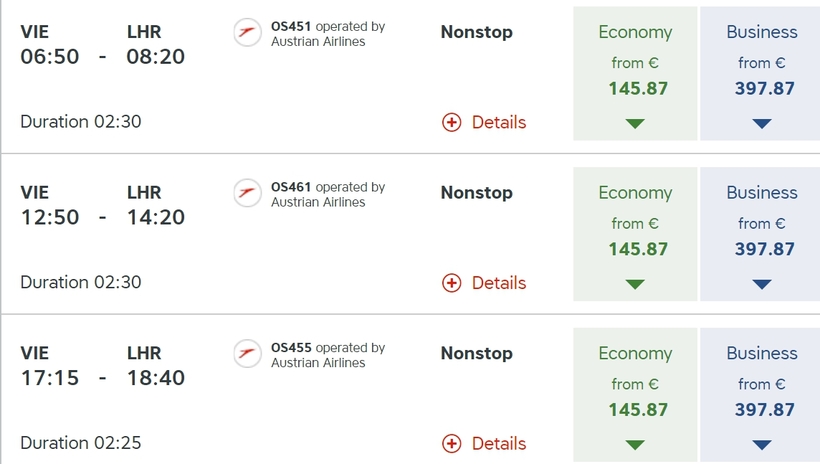Expand Economy fare arrow for 17:15 flight
This screenshot has width=820, height=464.
click(635, 445)
